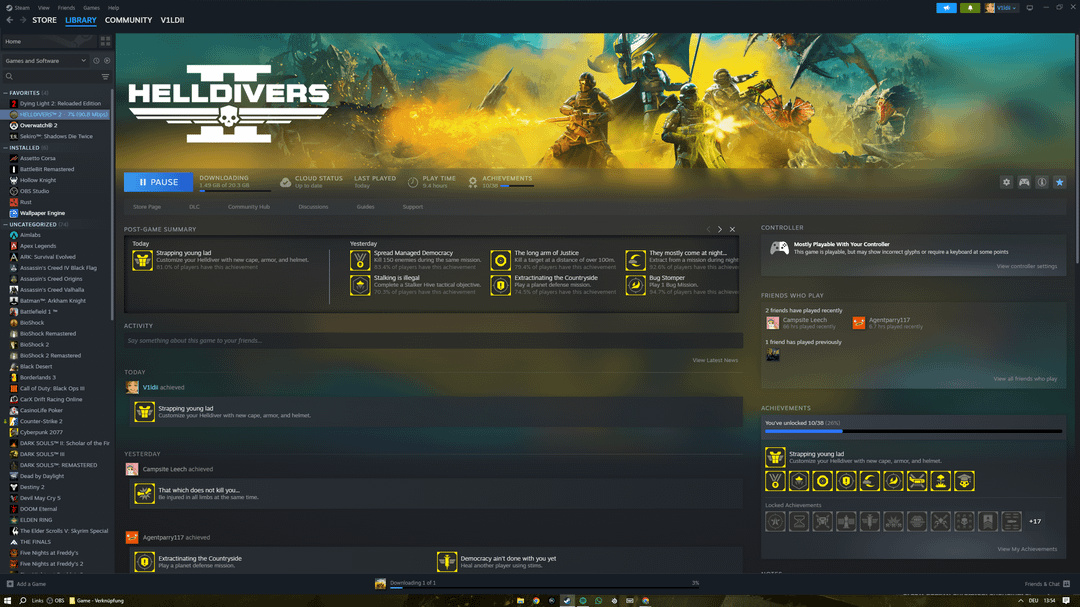Open account dropdown next to avatar
This screenshot has width=1080, height=607.
(x=1006, y=8)
